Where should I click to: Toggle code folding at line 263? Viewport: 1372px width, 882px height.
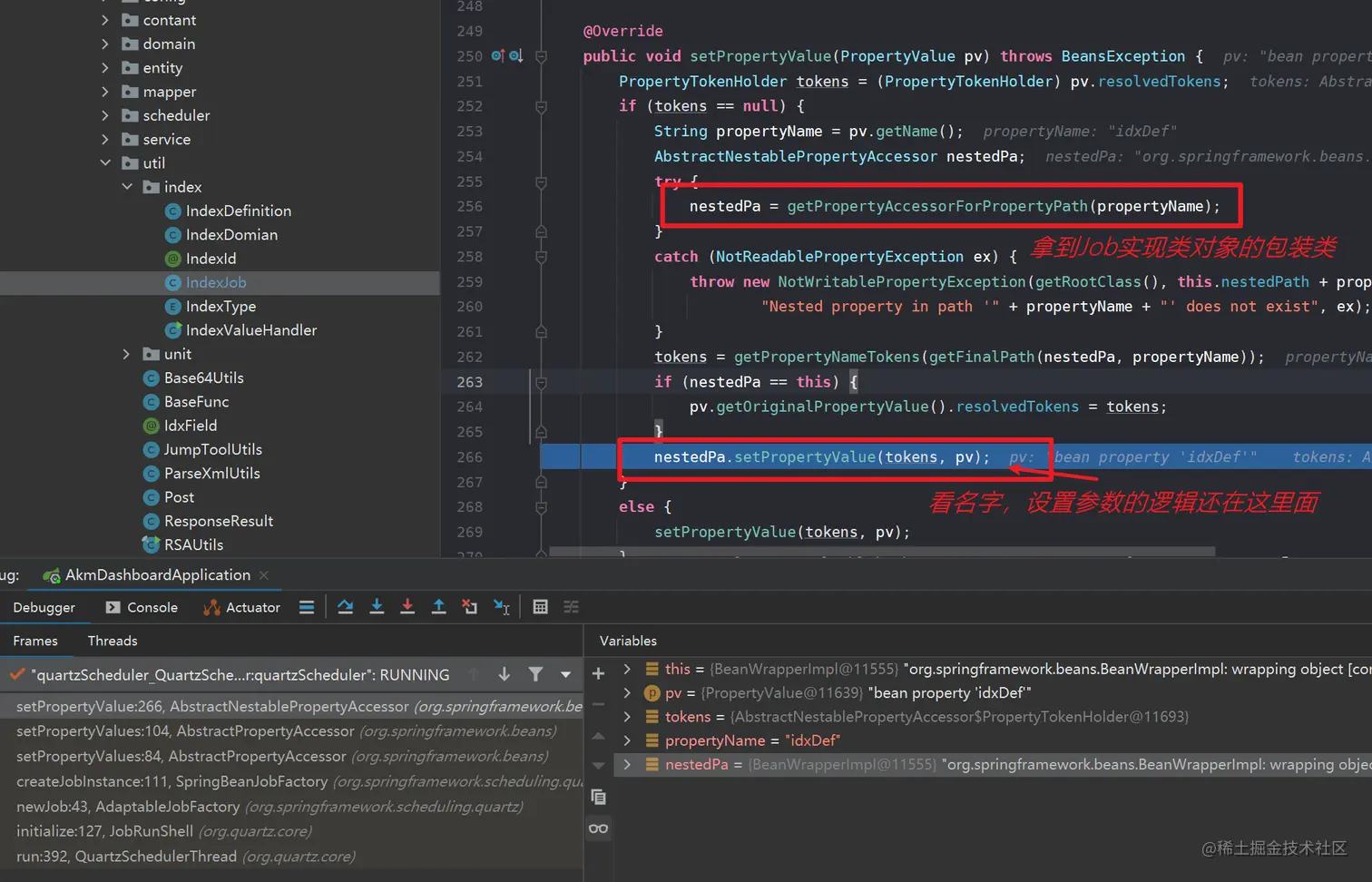tap(541, 382)
